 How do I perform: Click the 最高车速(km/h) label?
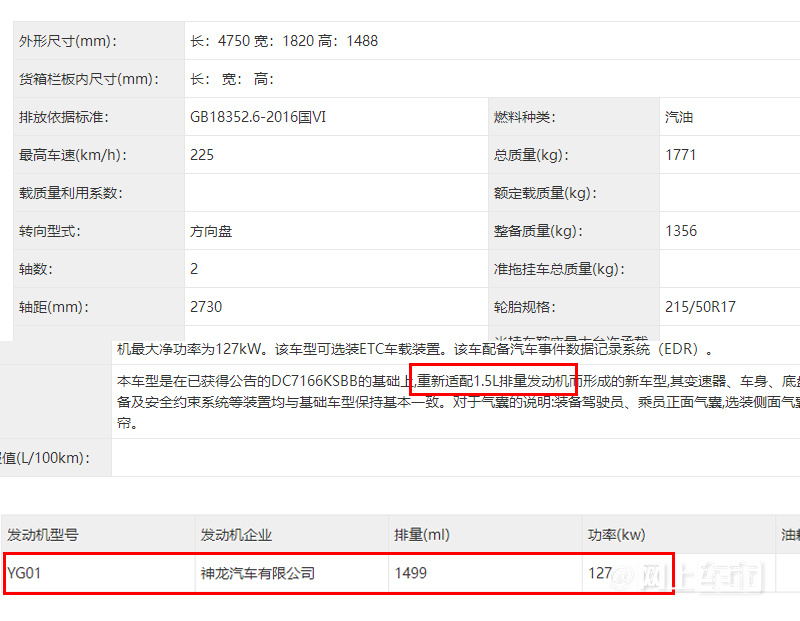(73, 155)
